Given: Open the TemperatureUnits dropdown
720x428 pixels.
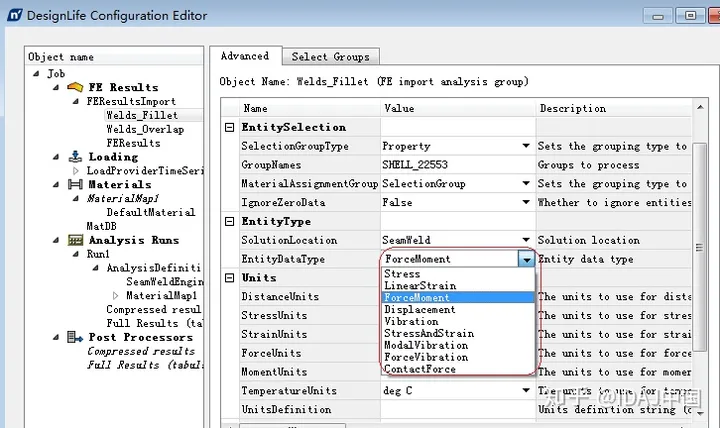Looking at the screenshot, I should 526,390.
